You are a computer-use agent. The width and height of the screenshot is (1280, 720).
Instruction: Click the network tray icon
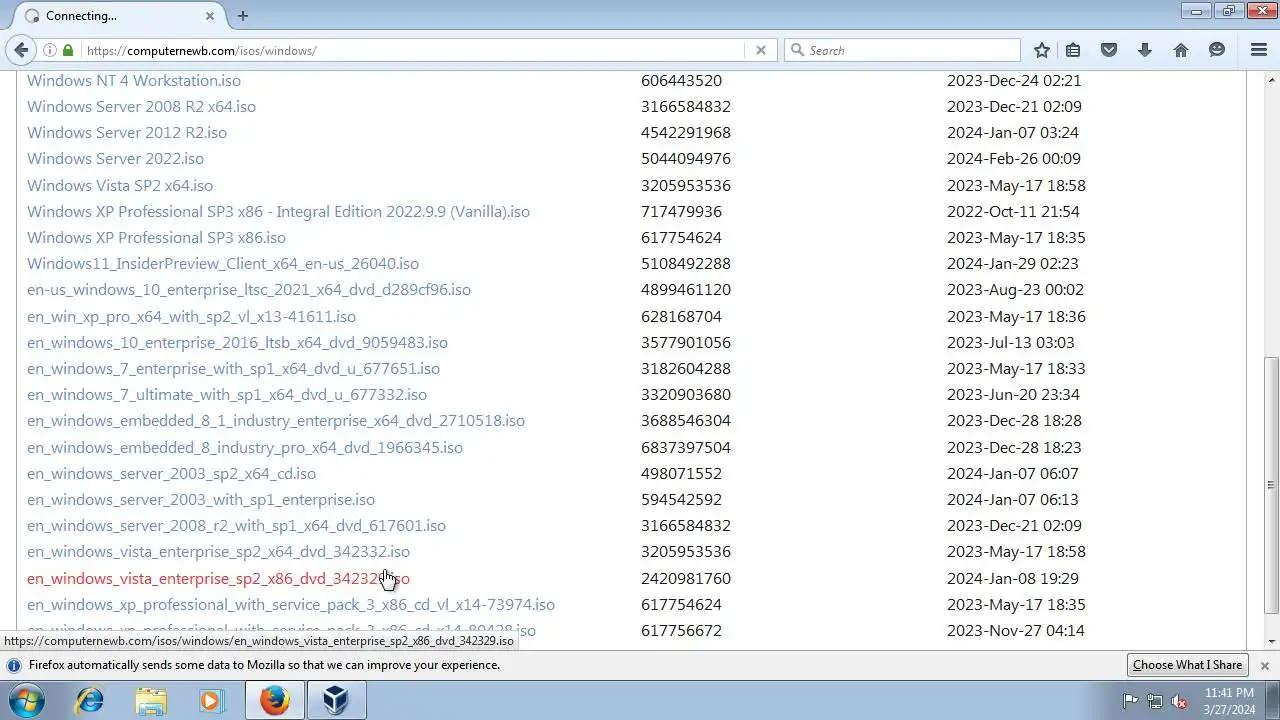pyautogui.click(x=1155, y=701)
